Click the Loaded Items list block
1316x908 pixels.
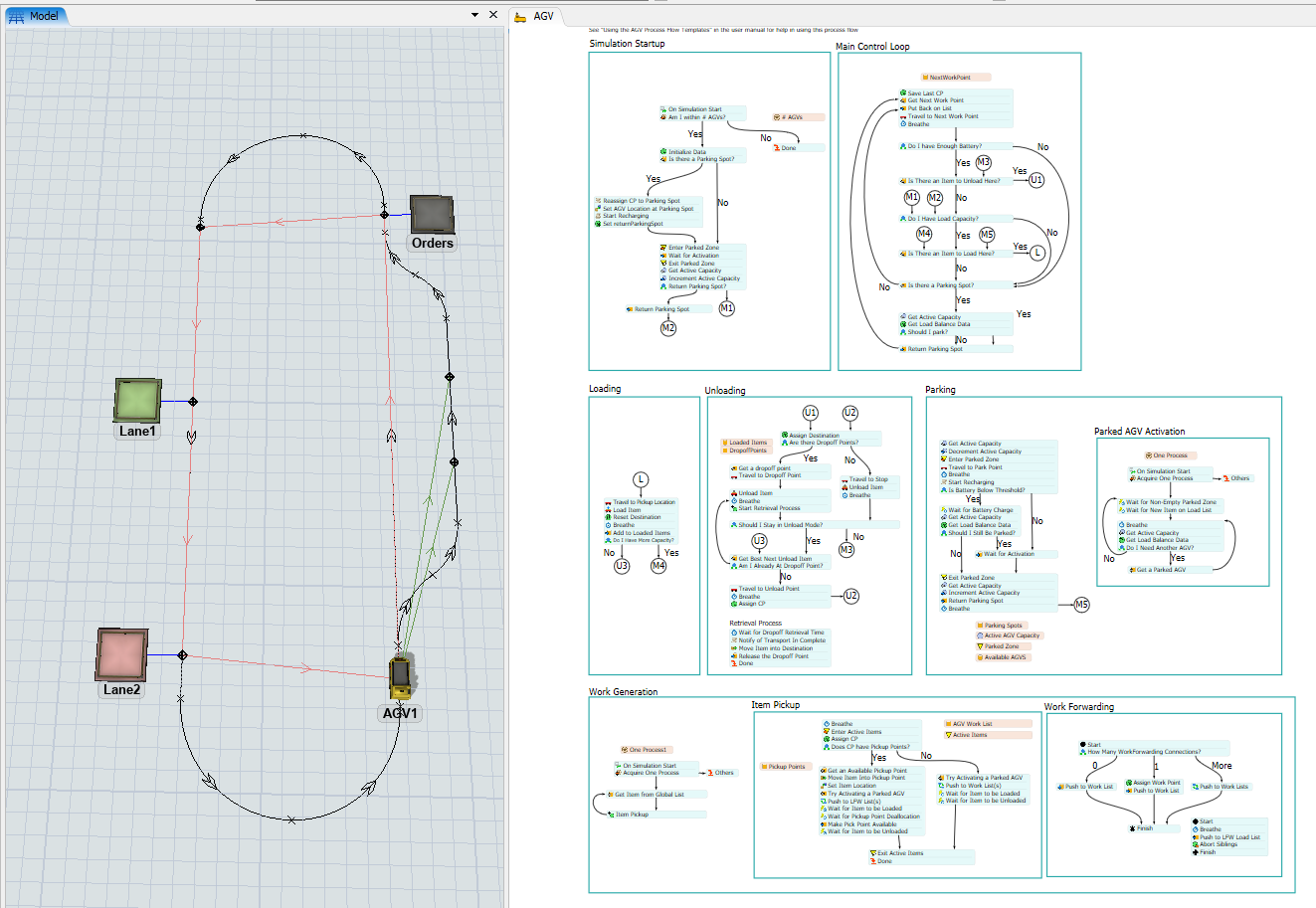pos(747,443)
